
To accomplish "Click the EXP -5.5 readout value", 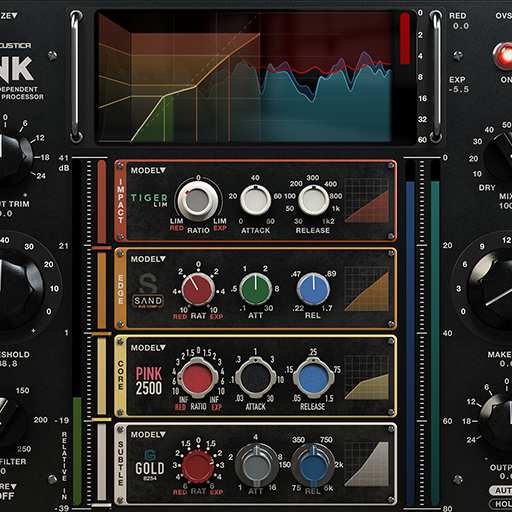I will tap(459, 89).
